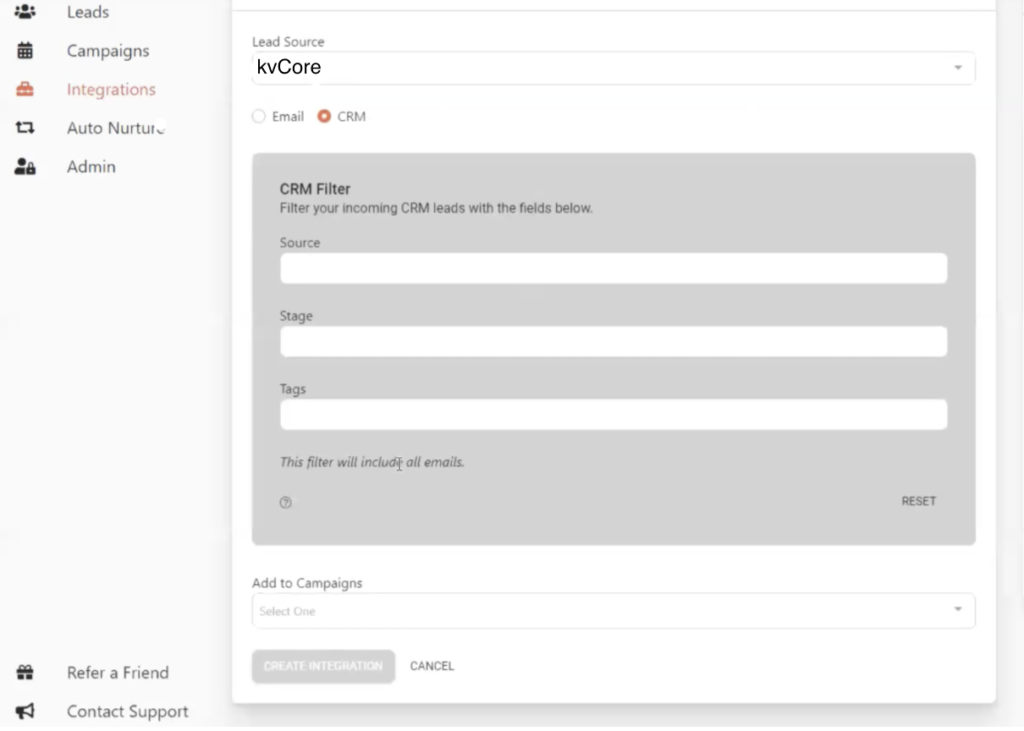Navigate to Auto Nurture
The image size is (1024, 731).
[x=116, y=127]
